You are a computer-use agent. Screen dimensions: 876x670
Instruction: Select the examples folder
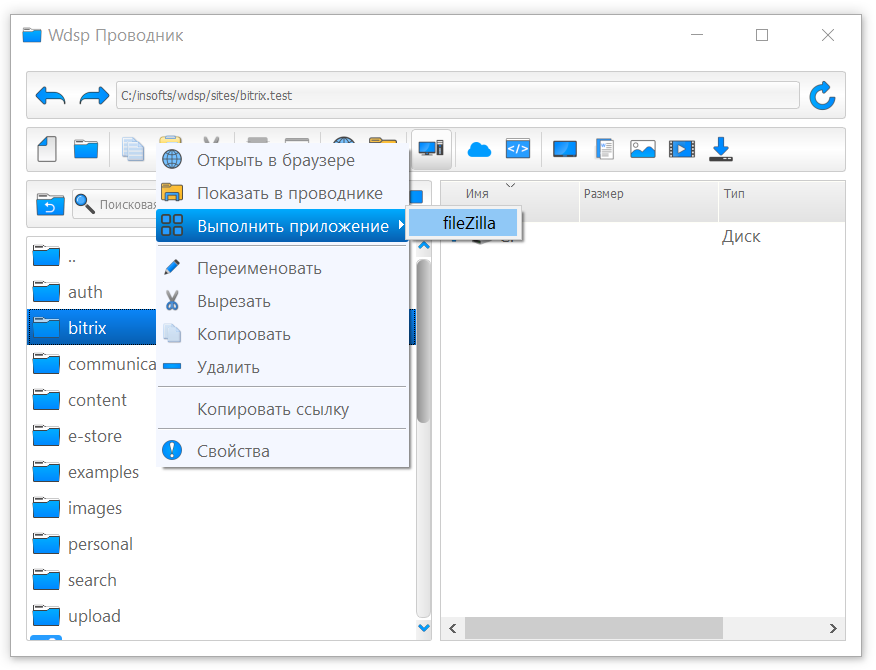point(222,472)
